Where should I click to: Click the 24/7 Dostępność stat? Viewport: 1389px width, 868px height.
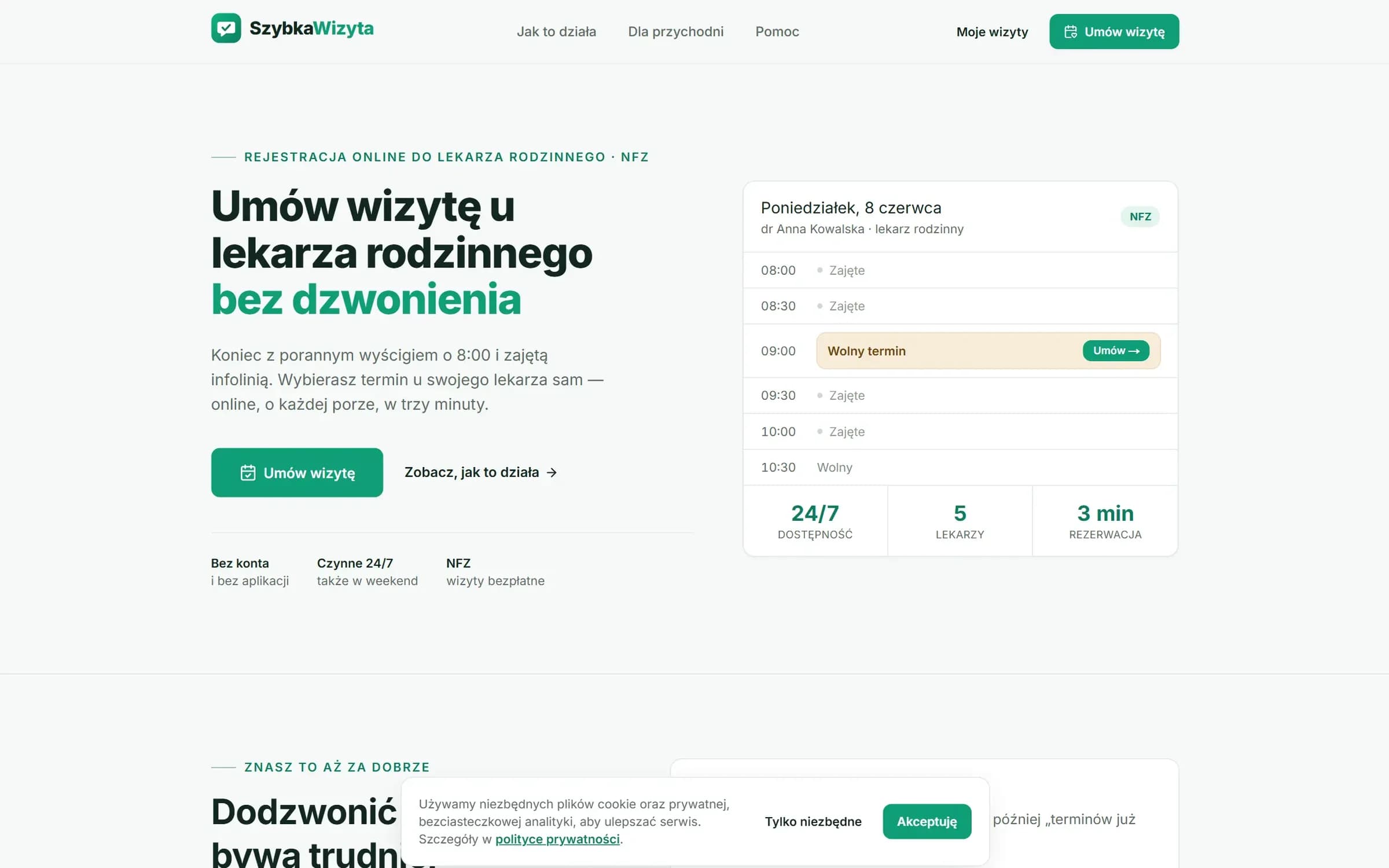click(815, 521)
